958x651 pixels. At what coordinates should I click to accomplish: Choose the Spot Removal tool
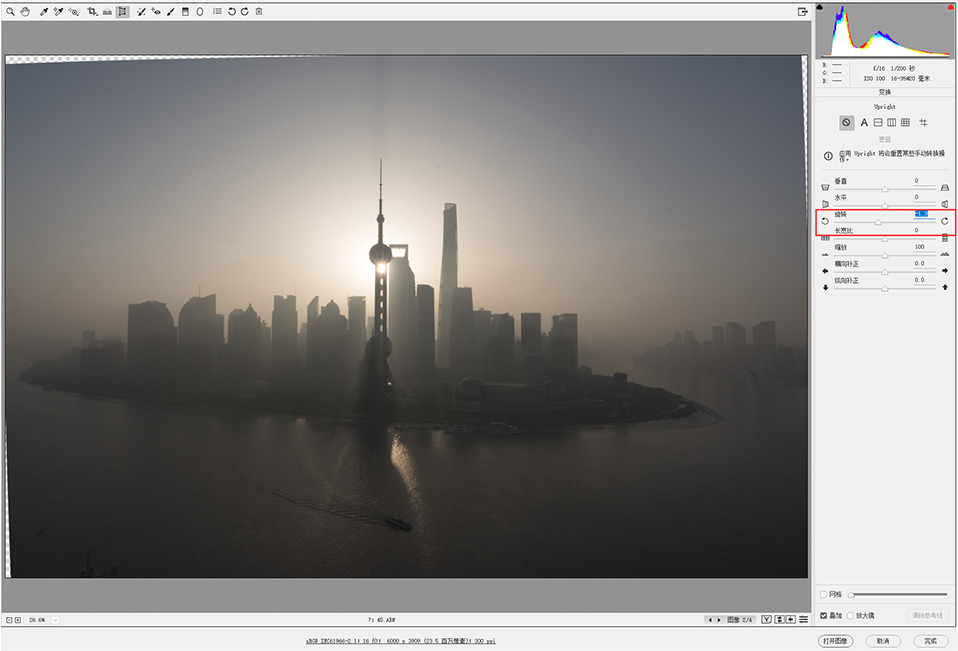click(x=141, y=12)
